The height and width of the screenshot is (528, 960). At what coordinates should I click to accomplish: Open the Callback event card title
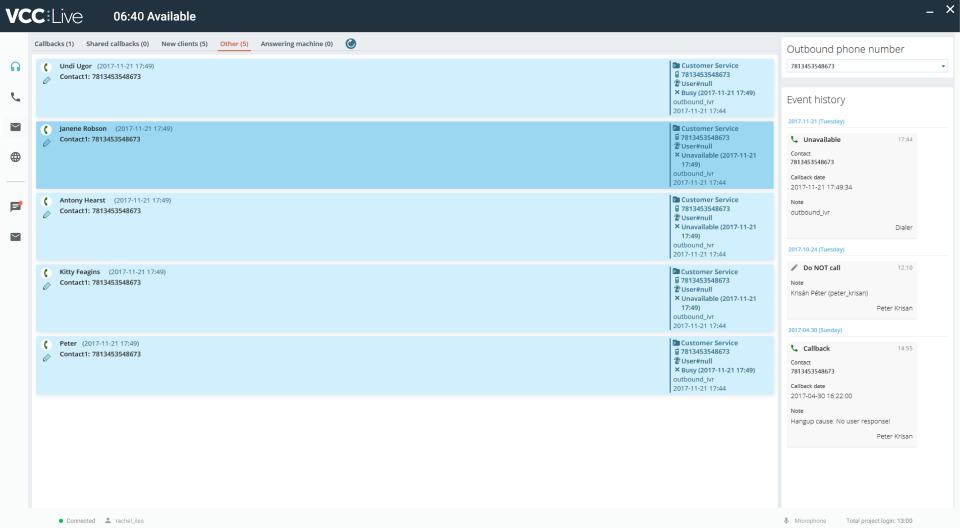point(817,349)
